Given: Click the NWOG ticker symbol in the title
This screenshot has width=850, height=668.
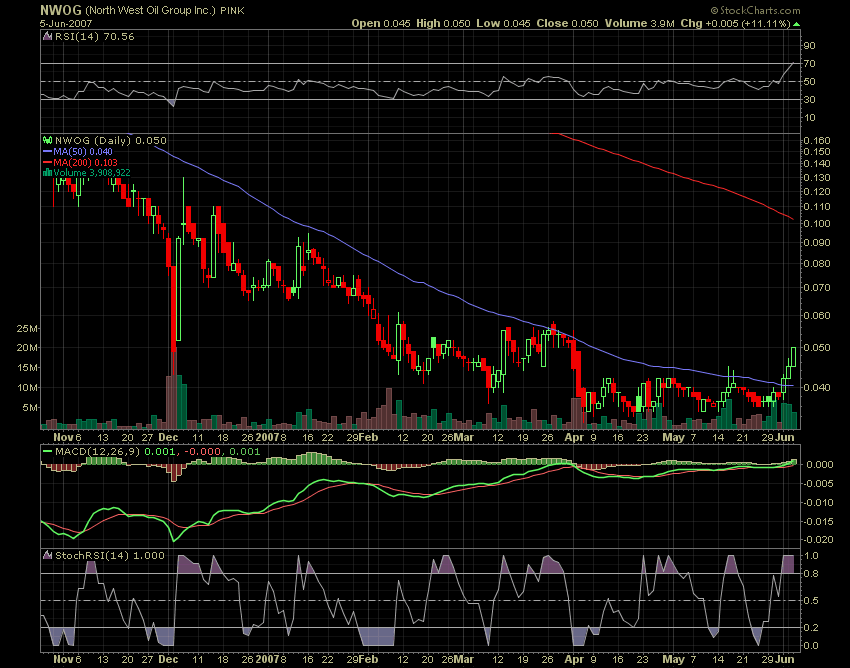Looking at the screenshot, I should point(61,10).
